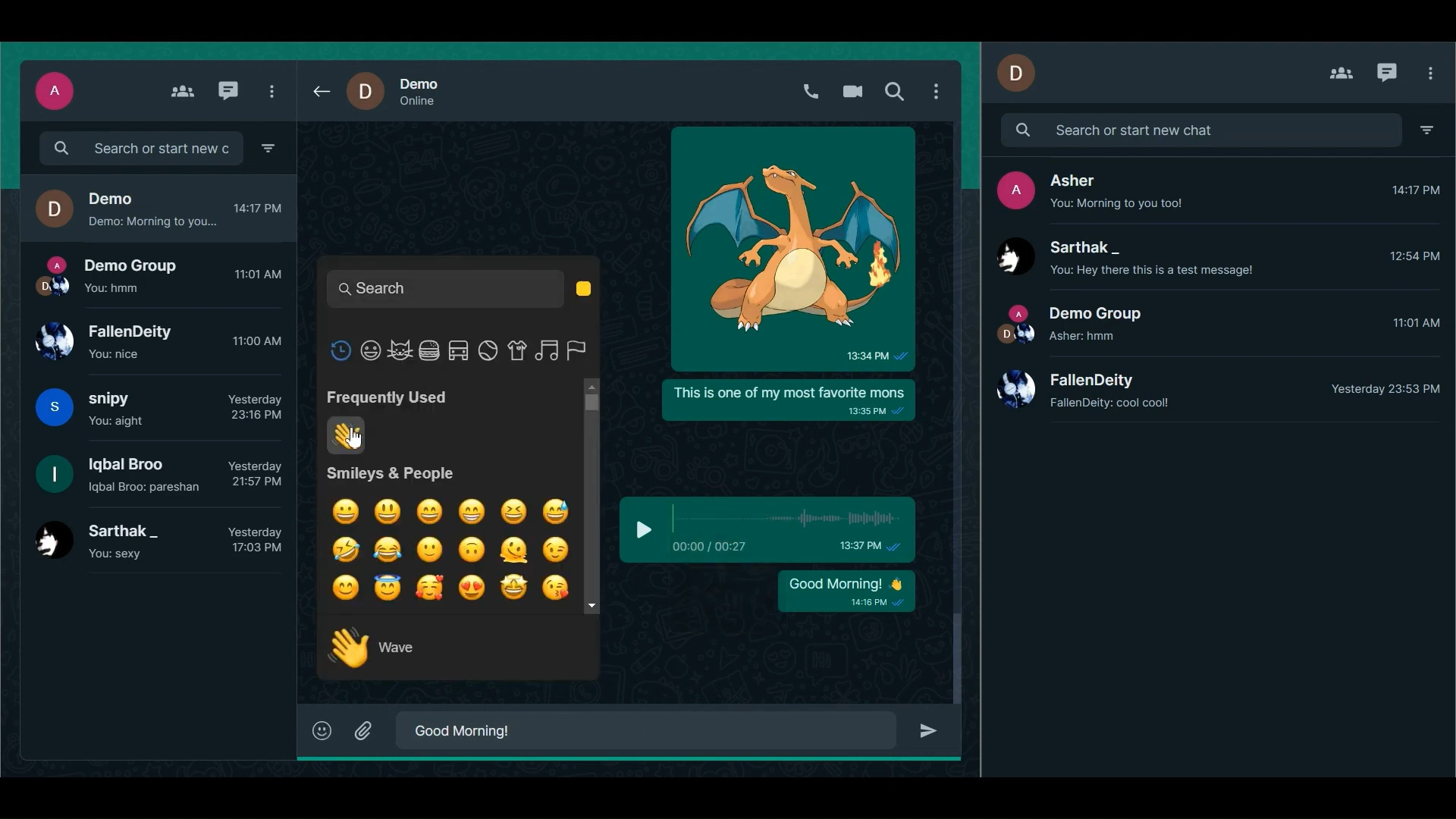Click the attach file paperclip icon
Screen dimensions: 1456x819
[x=364, y=731]
